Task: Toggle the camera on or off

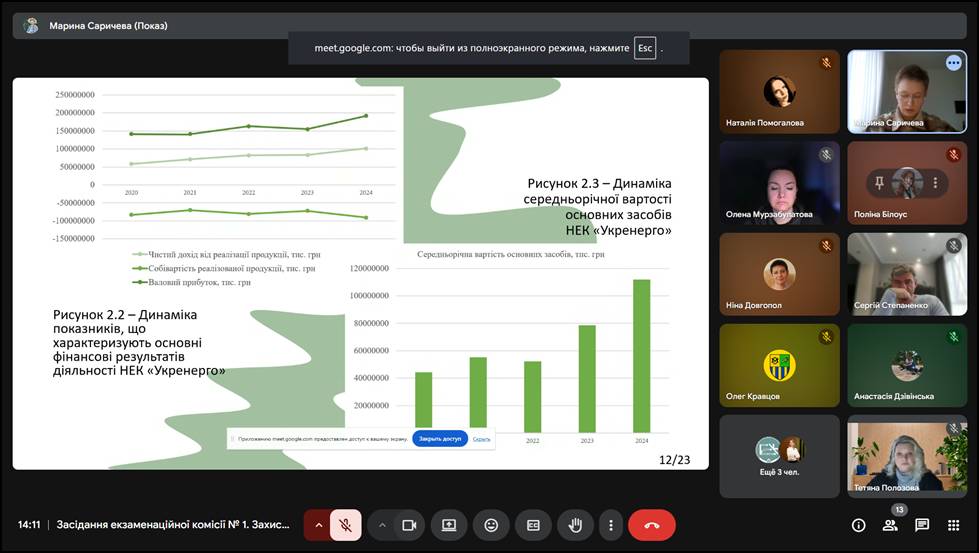Action: pos(408,525)
